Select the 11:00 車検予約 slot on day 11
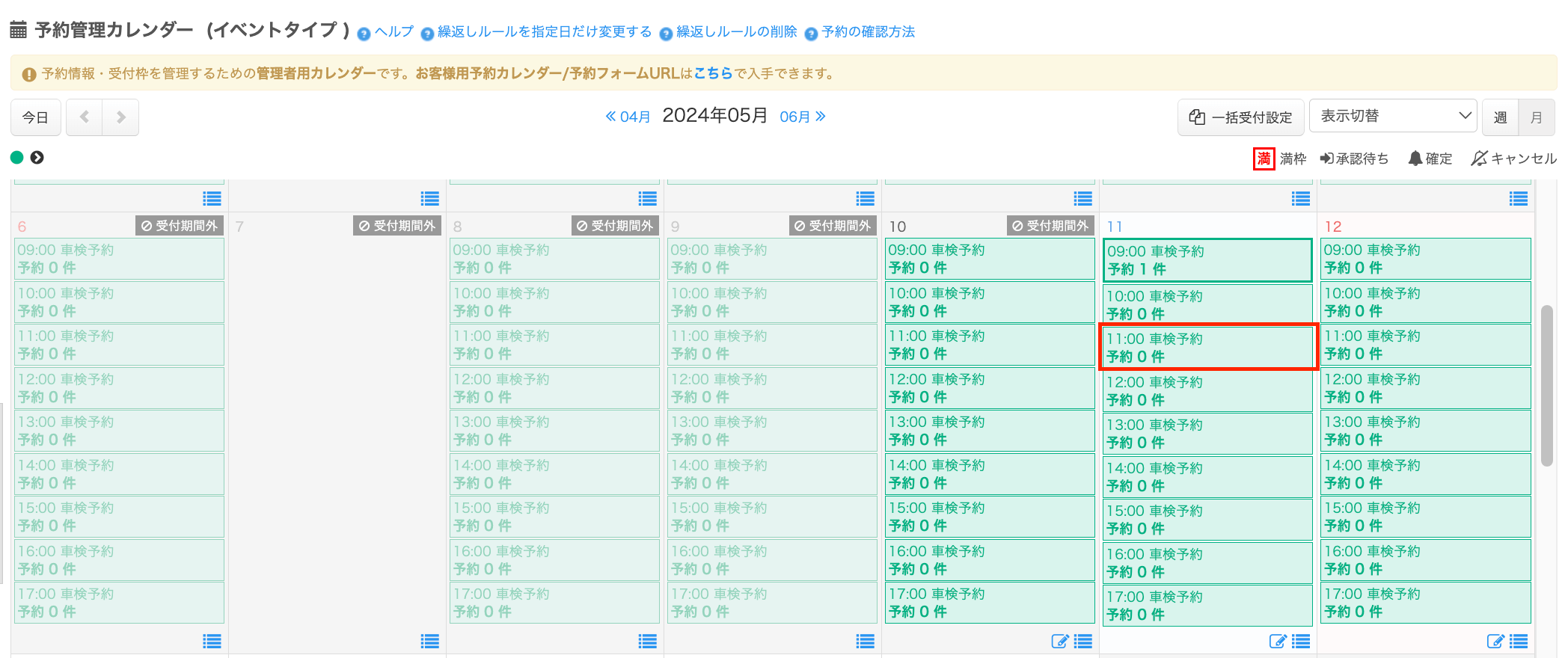 [1207, 347]
